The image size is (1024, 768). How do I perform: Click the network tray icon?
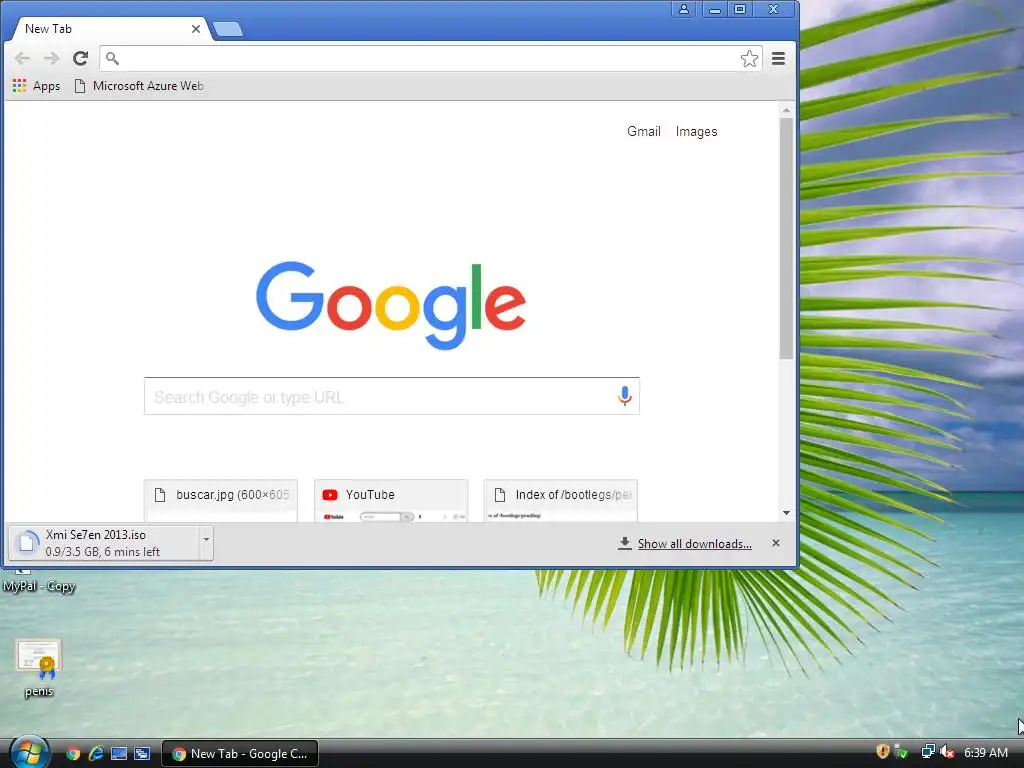(x=927, y=752)
